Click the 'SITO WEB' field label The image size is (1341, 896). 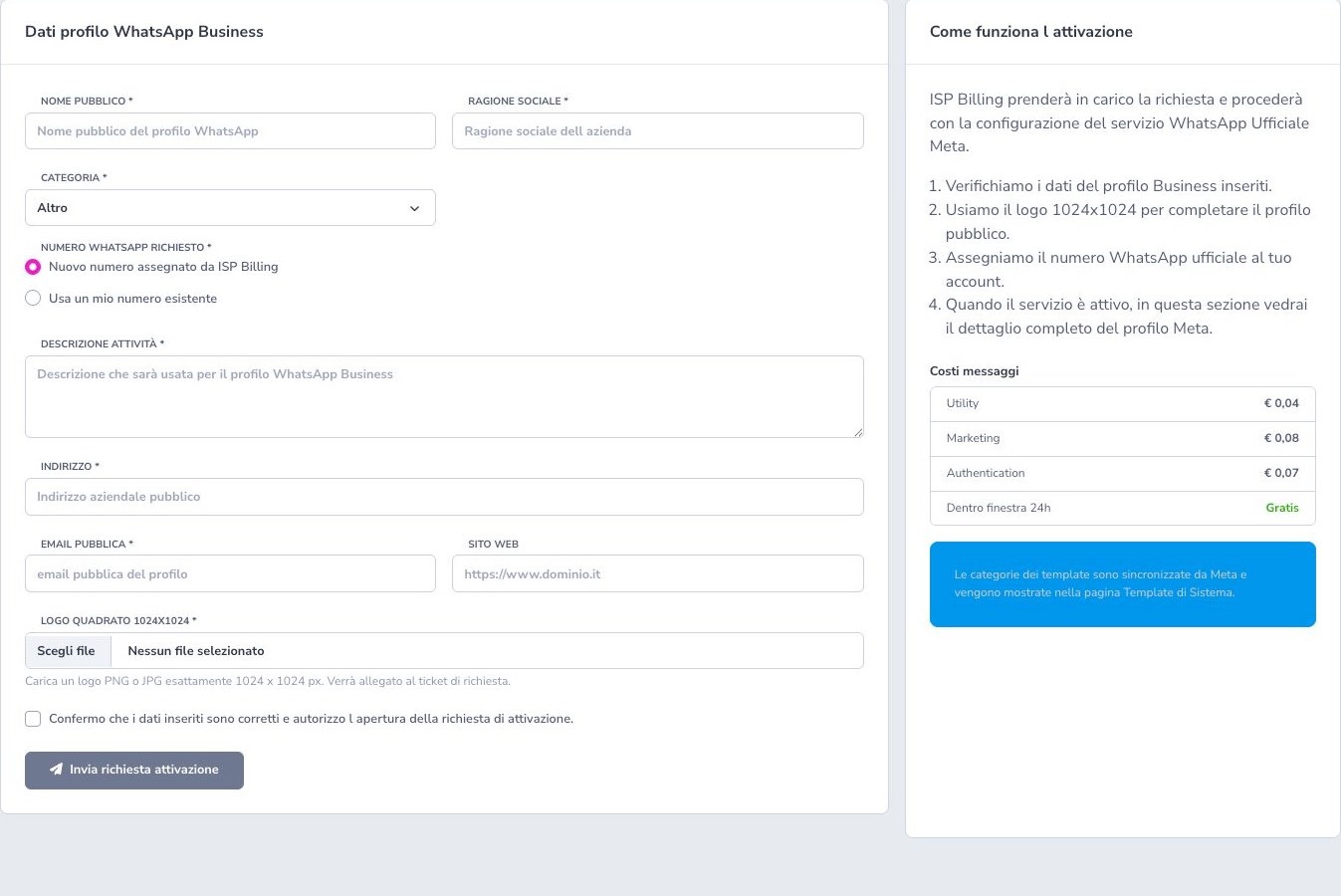click(493, 544)
